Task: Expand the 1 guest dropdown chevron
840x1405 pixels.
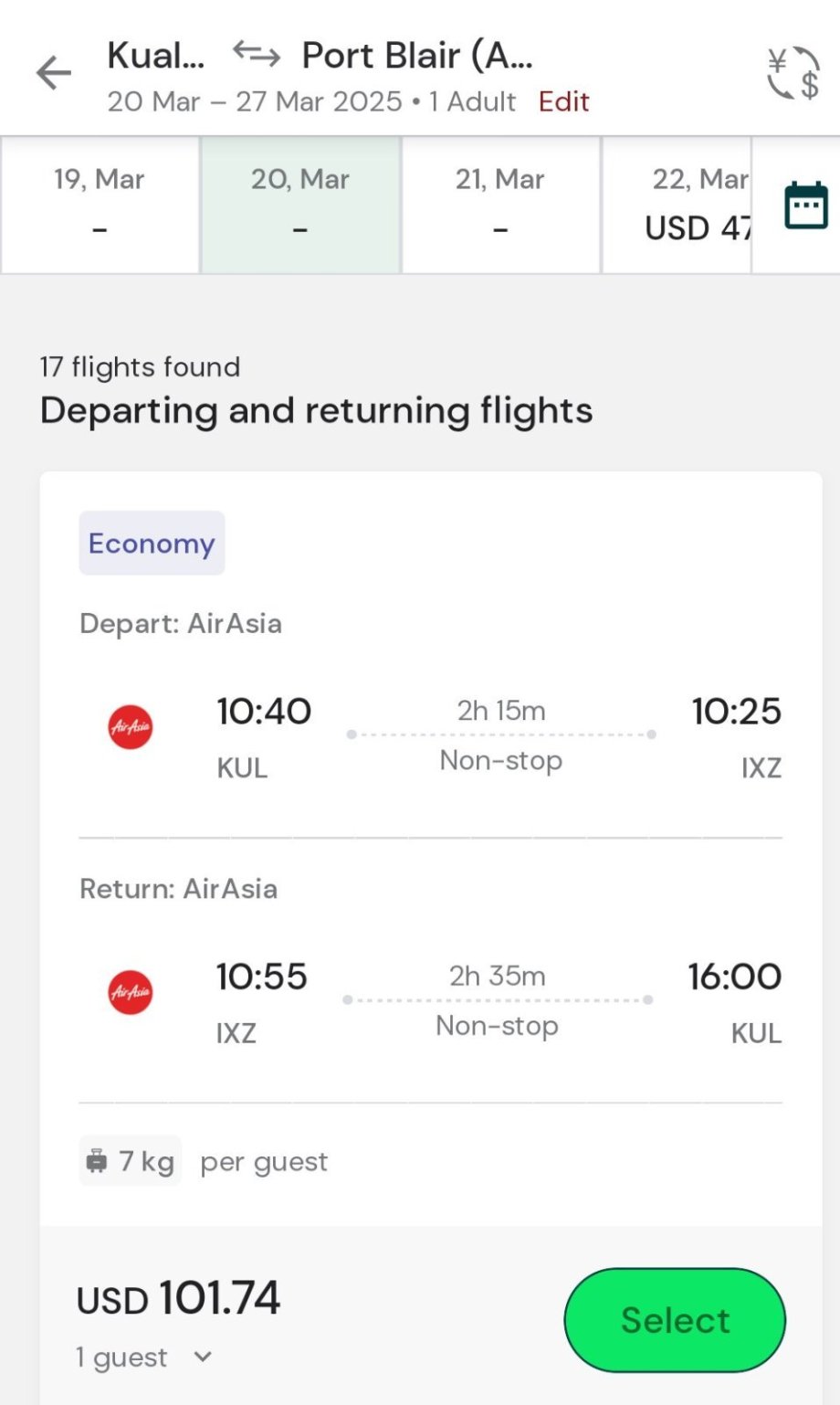Action: point(203,1357)
